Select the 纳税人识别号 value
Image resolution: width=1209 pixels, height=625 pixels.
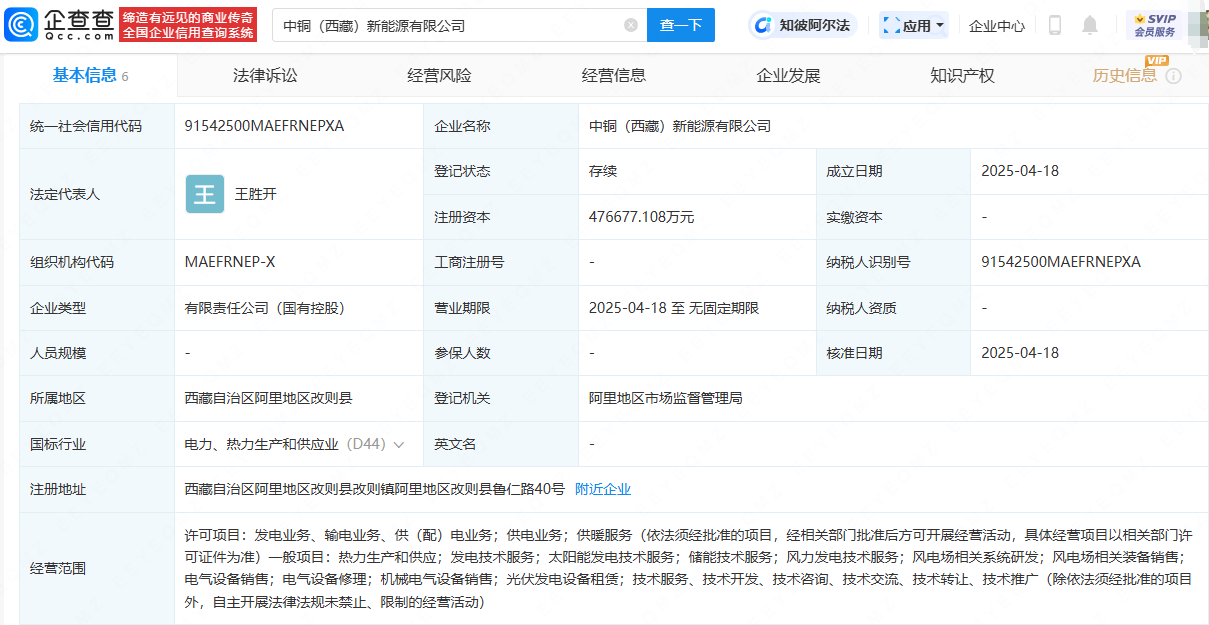(x=1061, y=262)
